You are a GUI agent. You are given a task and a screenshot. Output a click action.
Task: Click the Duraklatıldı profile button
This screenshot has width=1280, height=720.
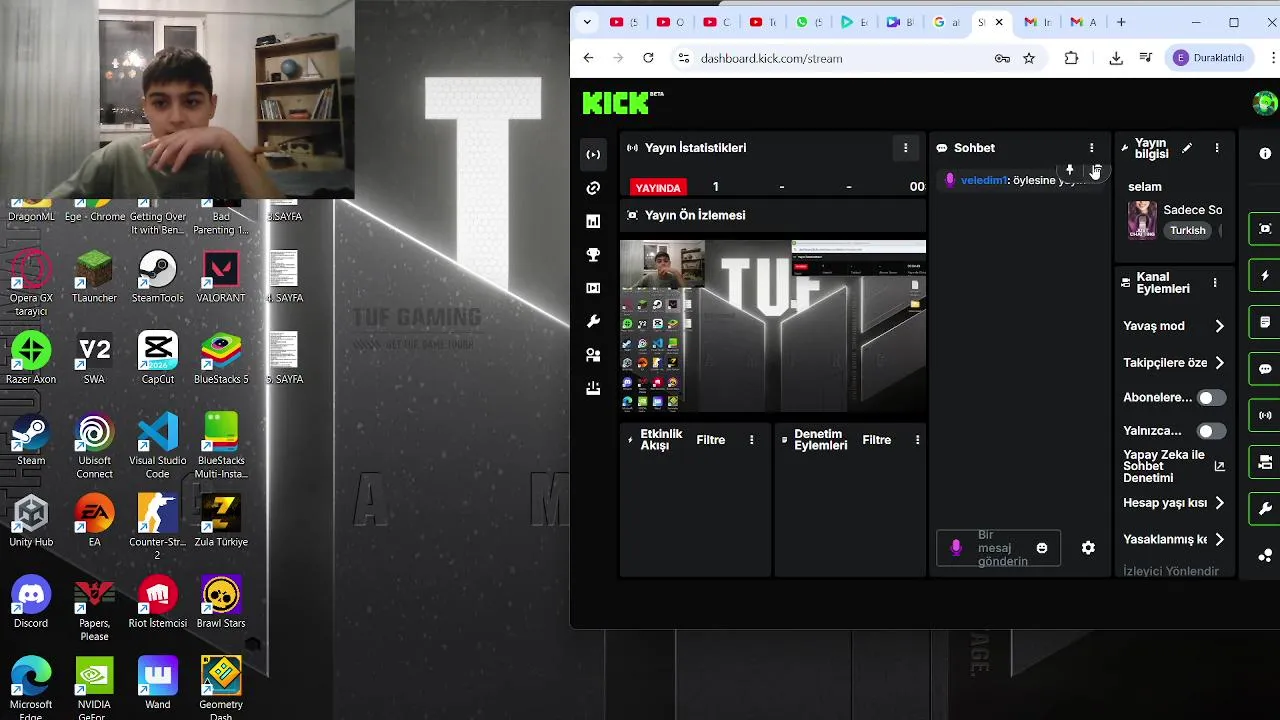click(1208, 58)
